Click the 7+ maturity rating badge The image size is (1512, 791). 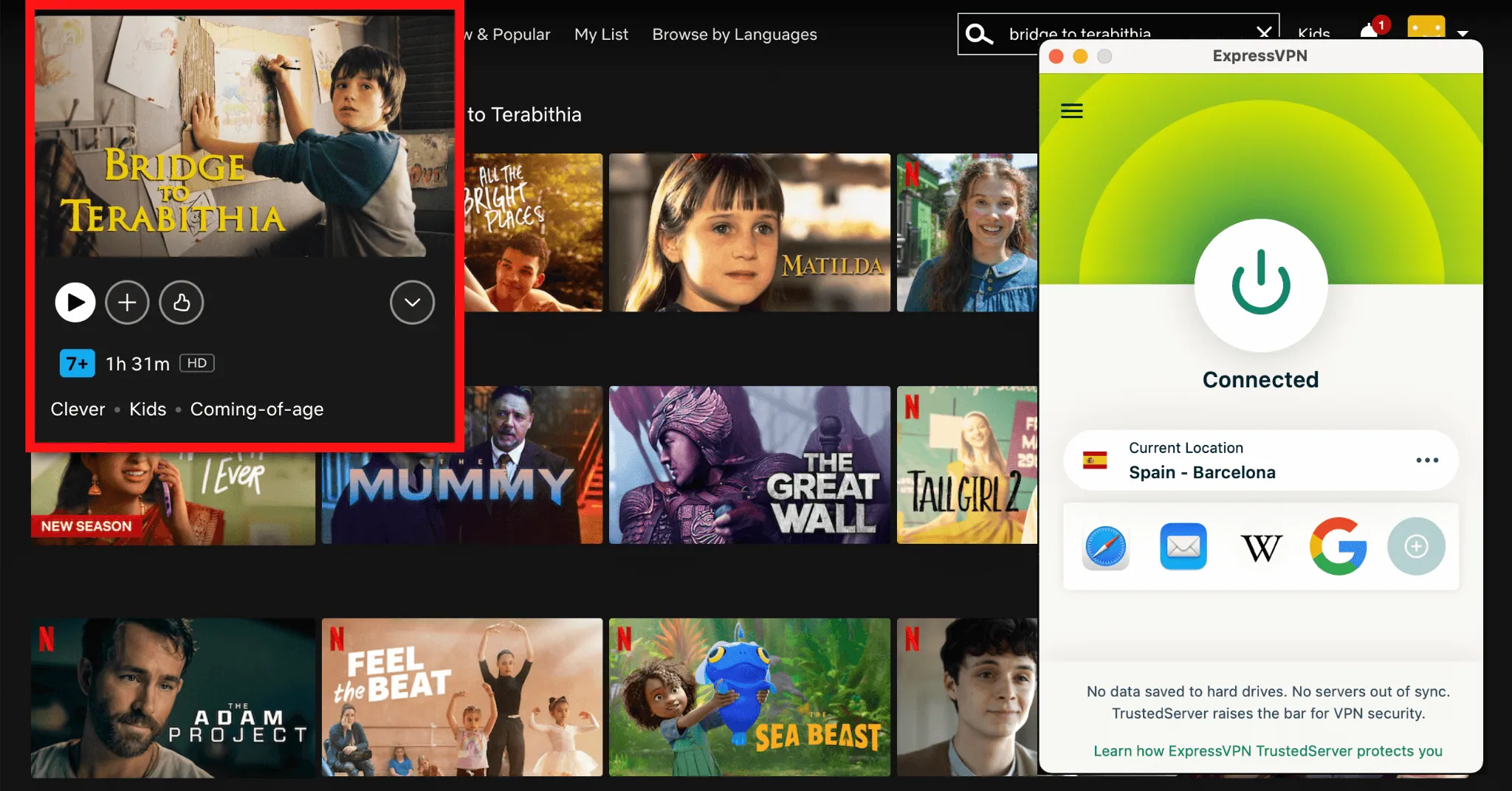click(78, 363)
